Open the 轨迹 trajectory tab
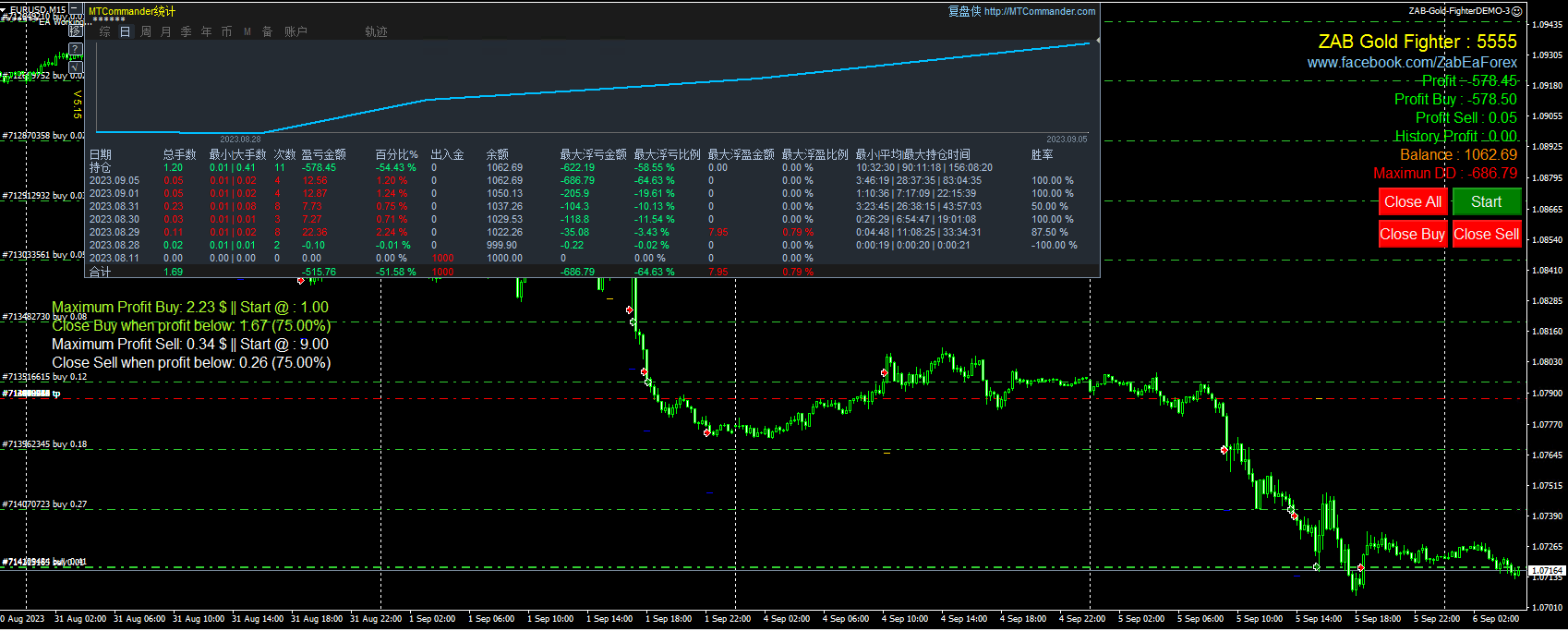 click(376, 31)
